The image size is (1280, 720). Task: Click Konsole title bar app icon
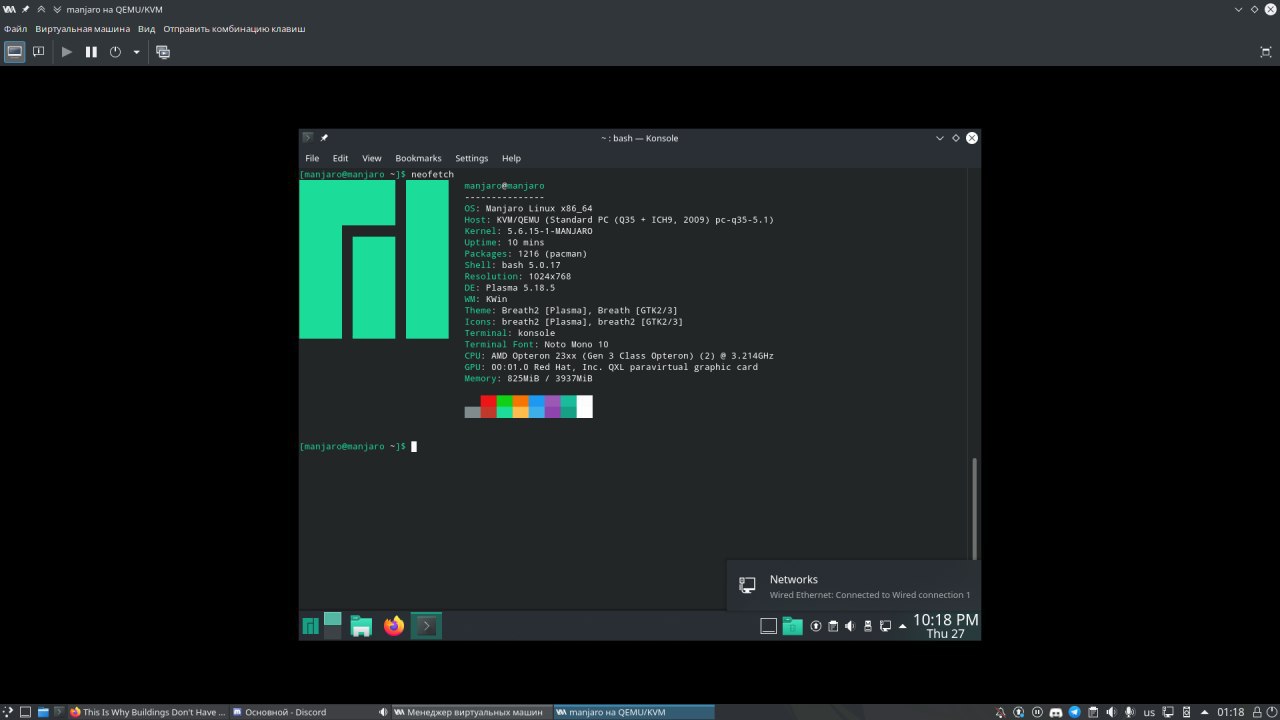[x=308, y=138]
